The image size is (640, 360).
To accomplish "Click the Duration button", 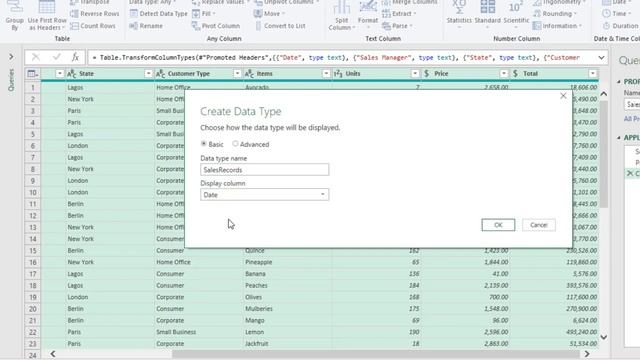I will click(x=620, y=26).
